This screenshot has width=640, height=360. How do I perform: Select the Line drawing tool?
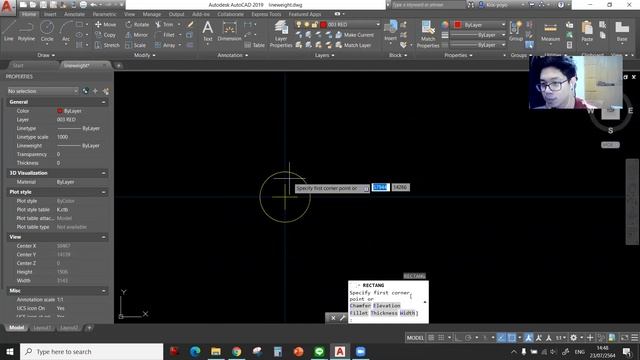tap(8, 31)
